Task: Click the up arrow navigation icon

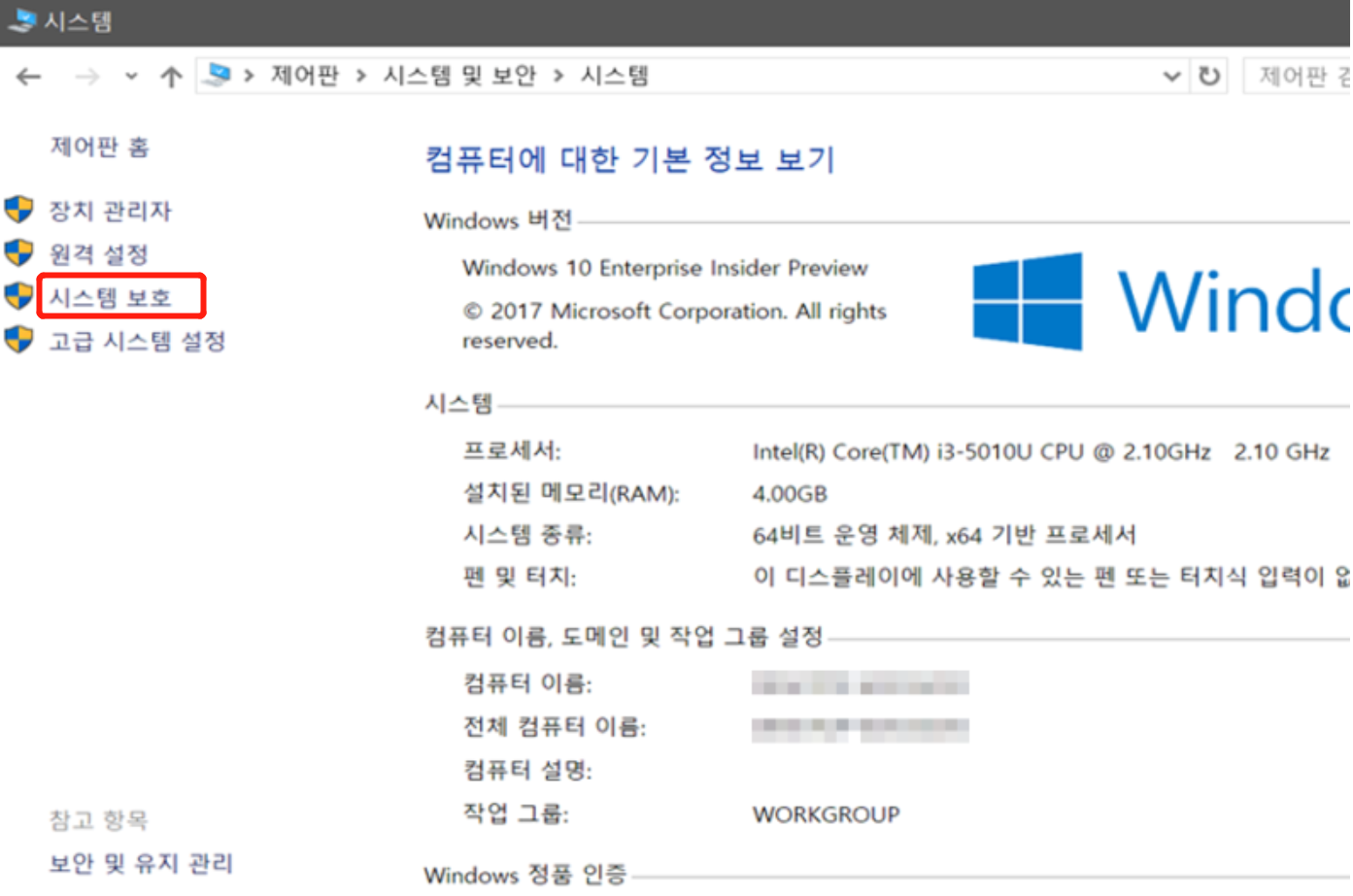Action: [171, 76]
